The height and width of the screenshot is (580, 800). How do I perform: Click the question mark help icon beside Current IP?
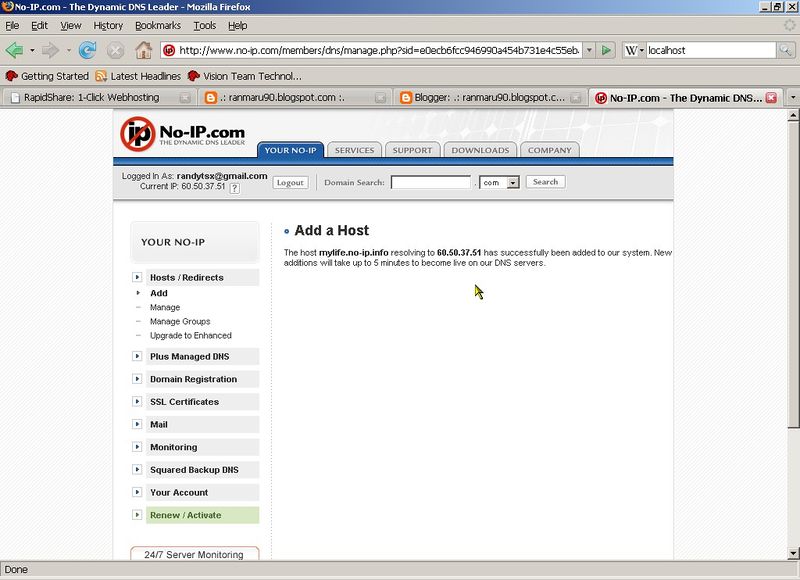[x=234, y=188]
